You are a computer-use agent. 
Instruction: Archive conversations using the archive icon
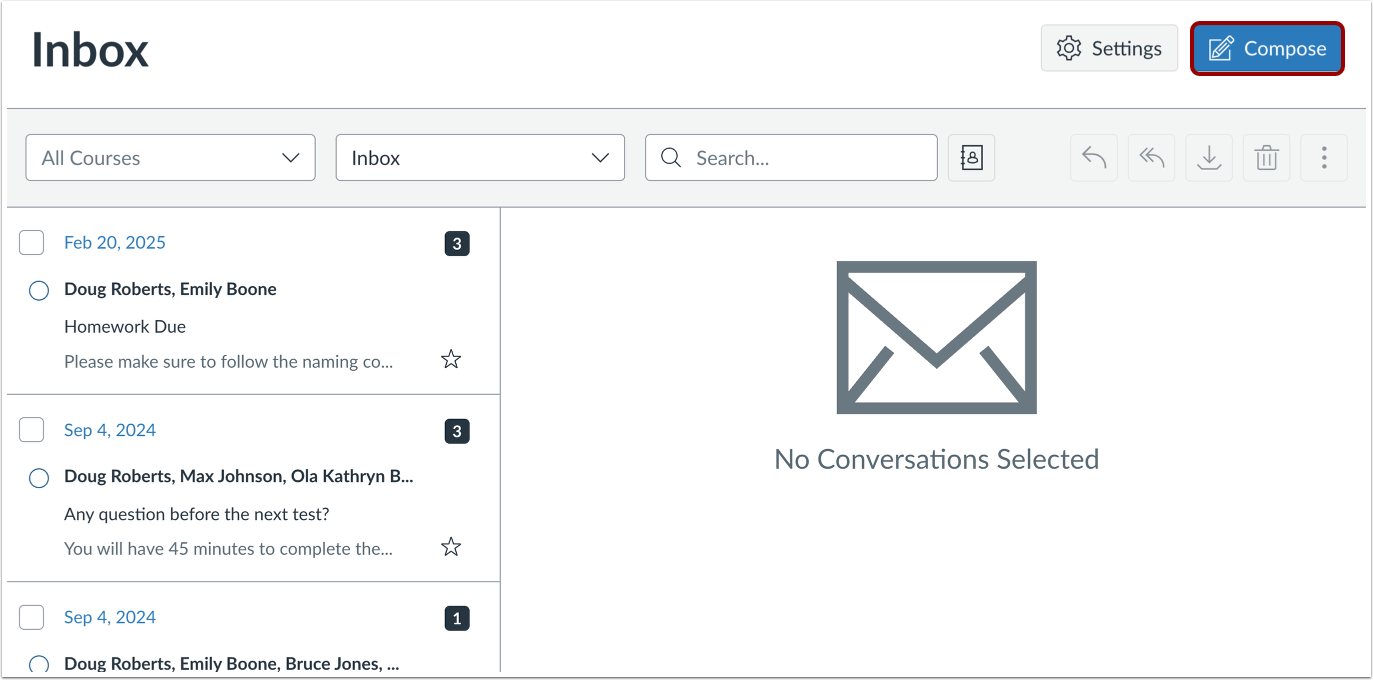[1208, 157]
